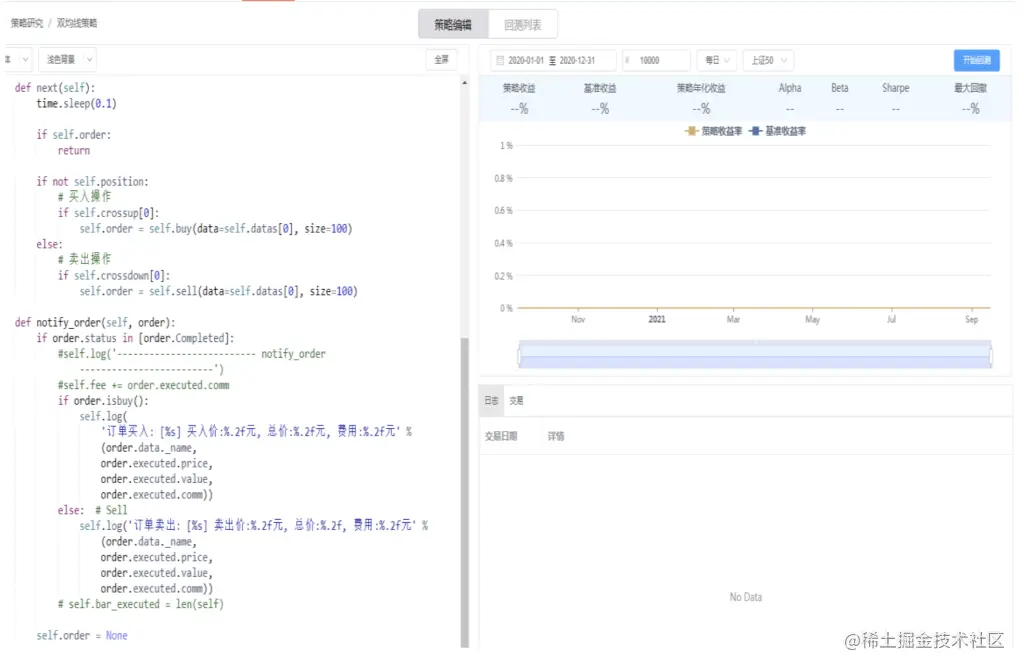Click the 双均线策略 breadcrumb item
Viewport: 1024px width, 670px height.
coord(76,24)
